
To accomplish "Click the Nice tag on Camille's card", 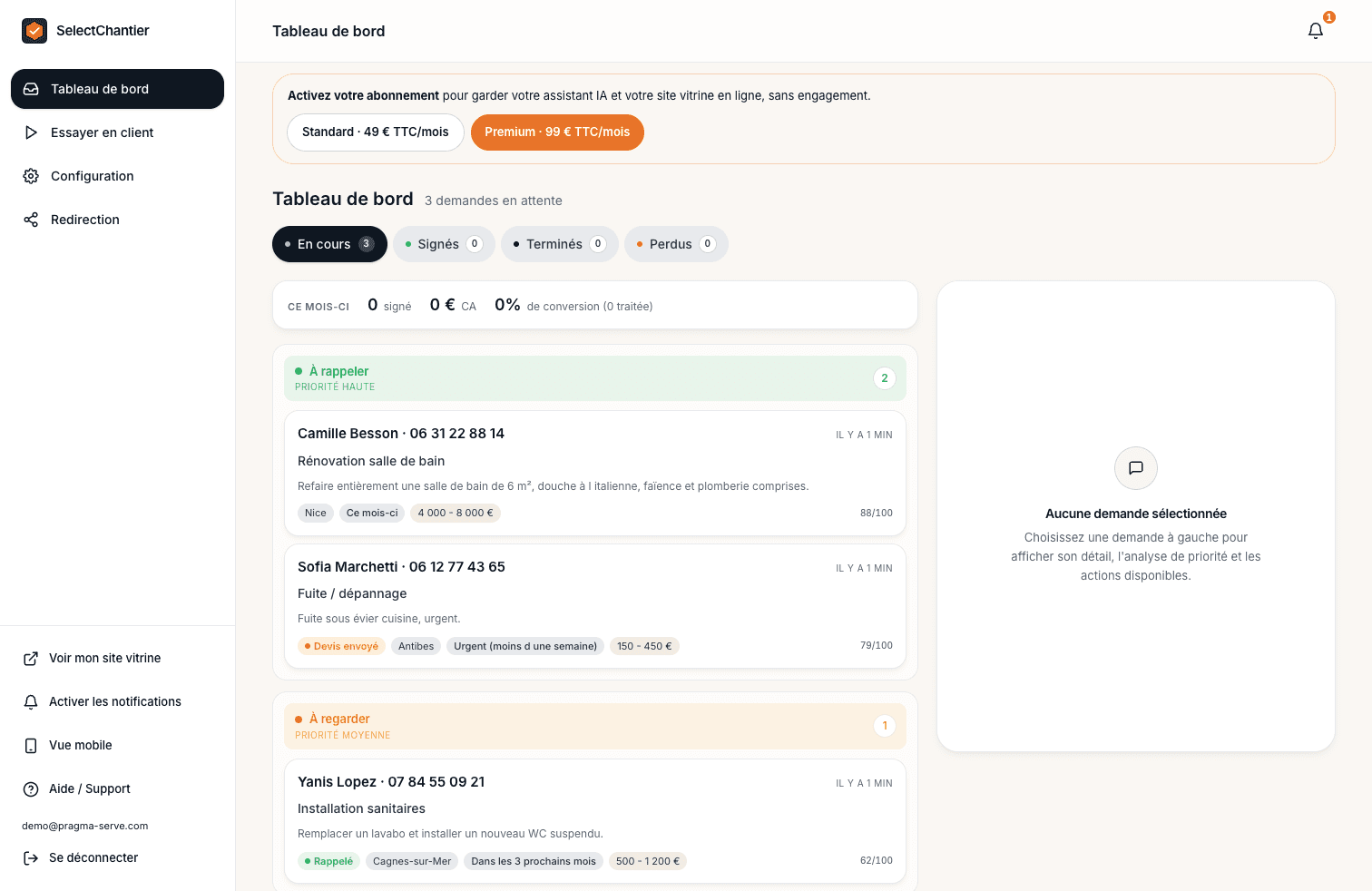I will (316, 513).
